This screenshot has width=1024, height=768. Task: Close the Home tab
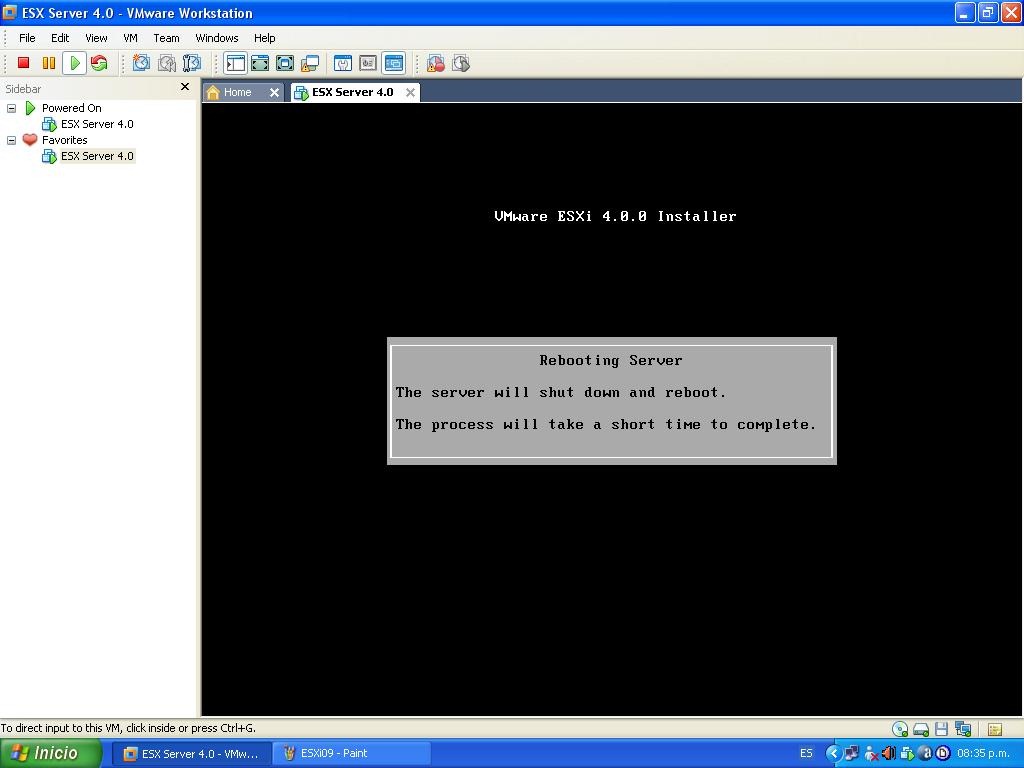274,93
